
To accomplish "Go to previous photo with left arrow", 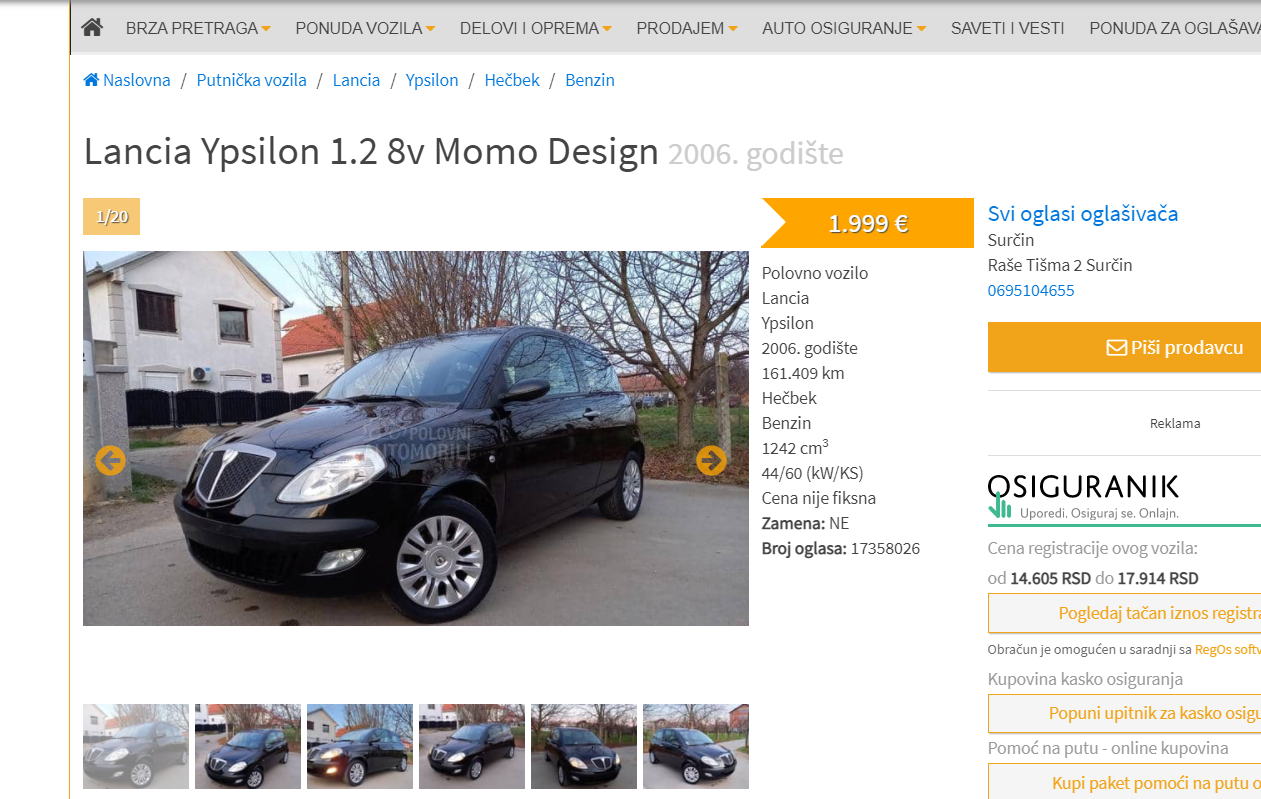I will pos(110,460).
